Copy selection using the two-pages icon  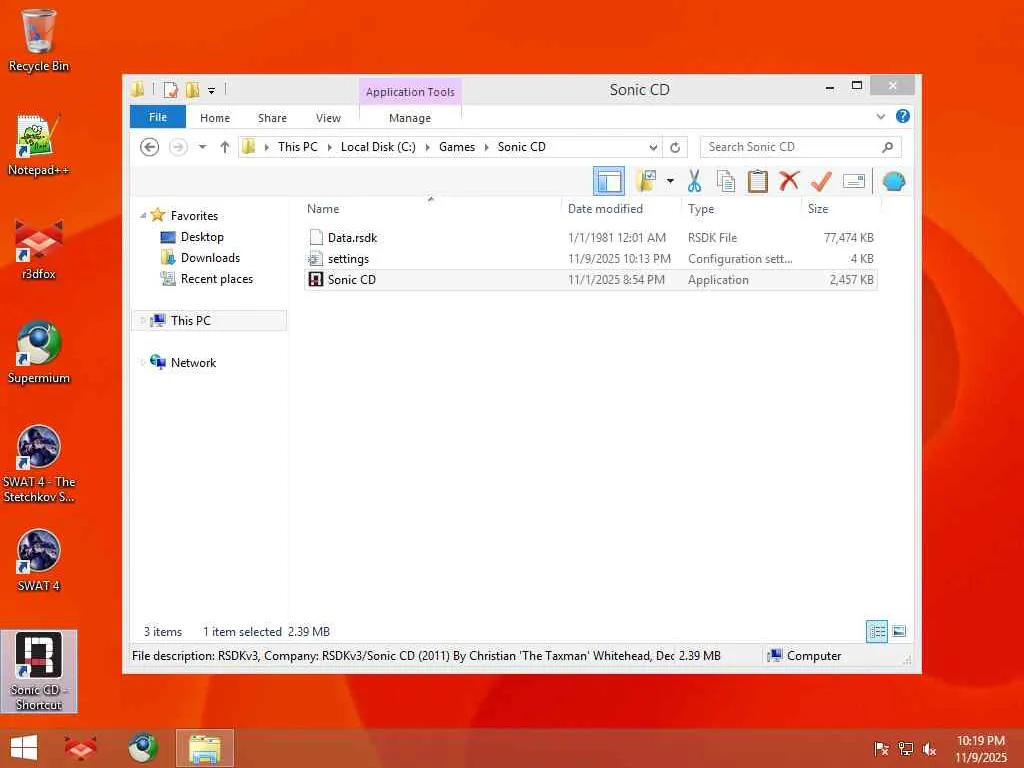coord(726,182)
